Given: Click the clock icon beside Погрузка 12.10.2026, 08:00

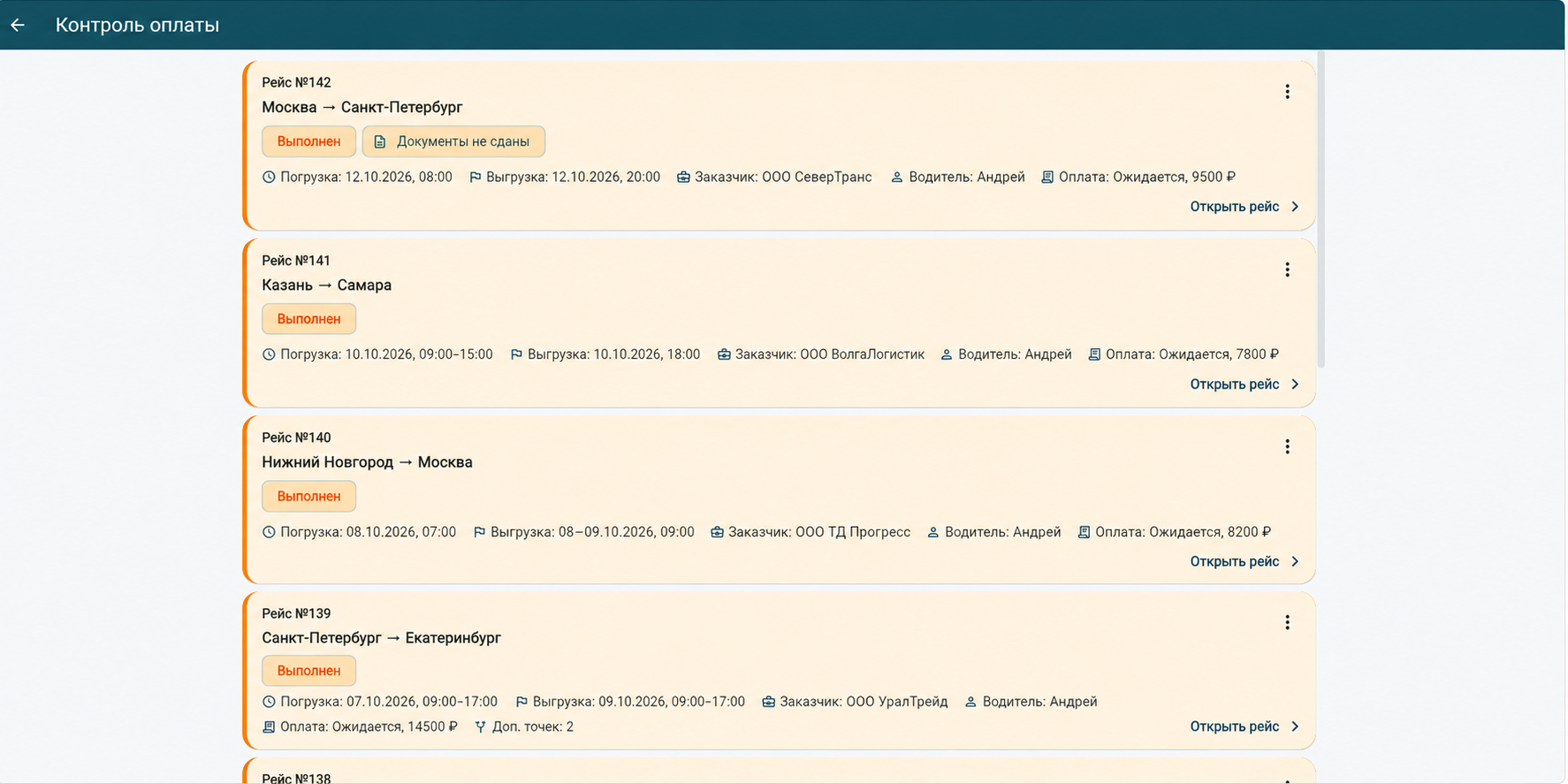Looking at the screenshot, I should pos(269,177).
